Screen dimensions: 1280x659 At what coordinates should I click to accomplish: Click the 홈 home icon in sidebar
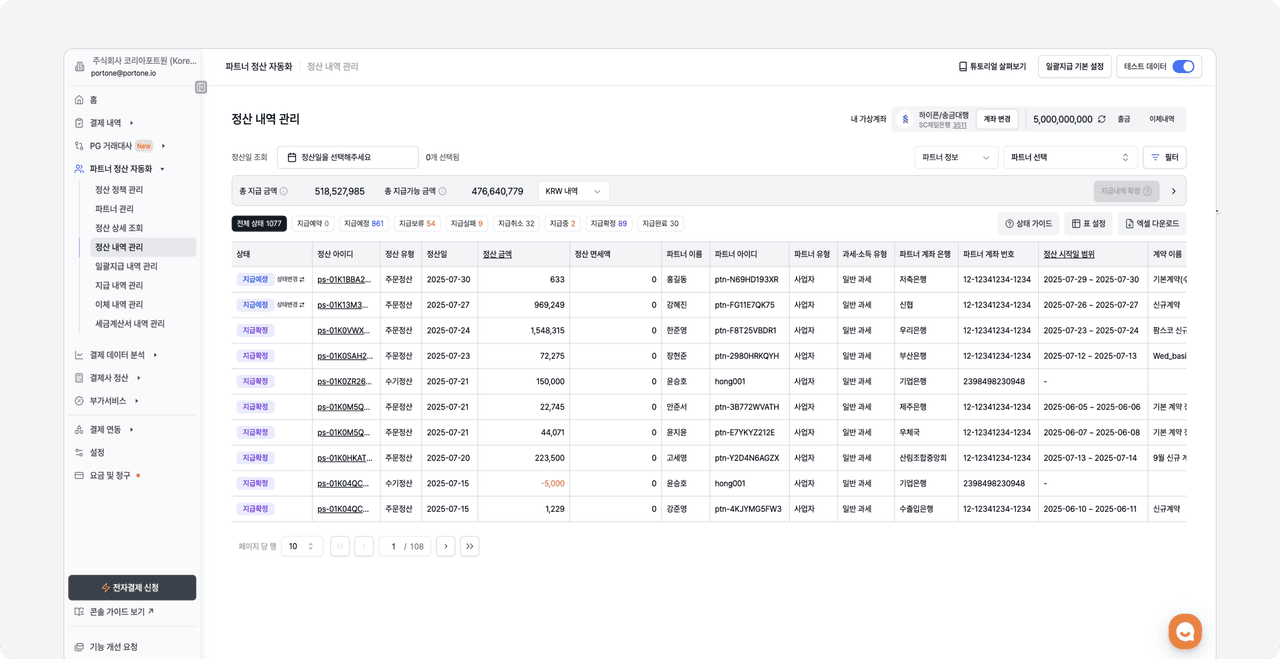(x=79, y=100)
